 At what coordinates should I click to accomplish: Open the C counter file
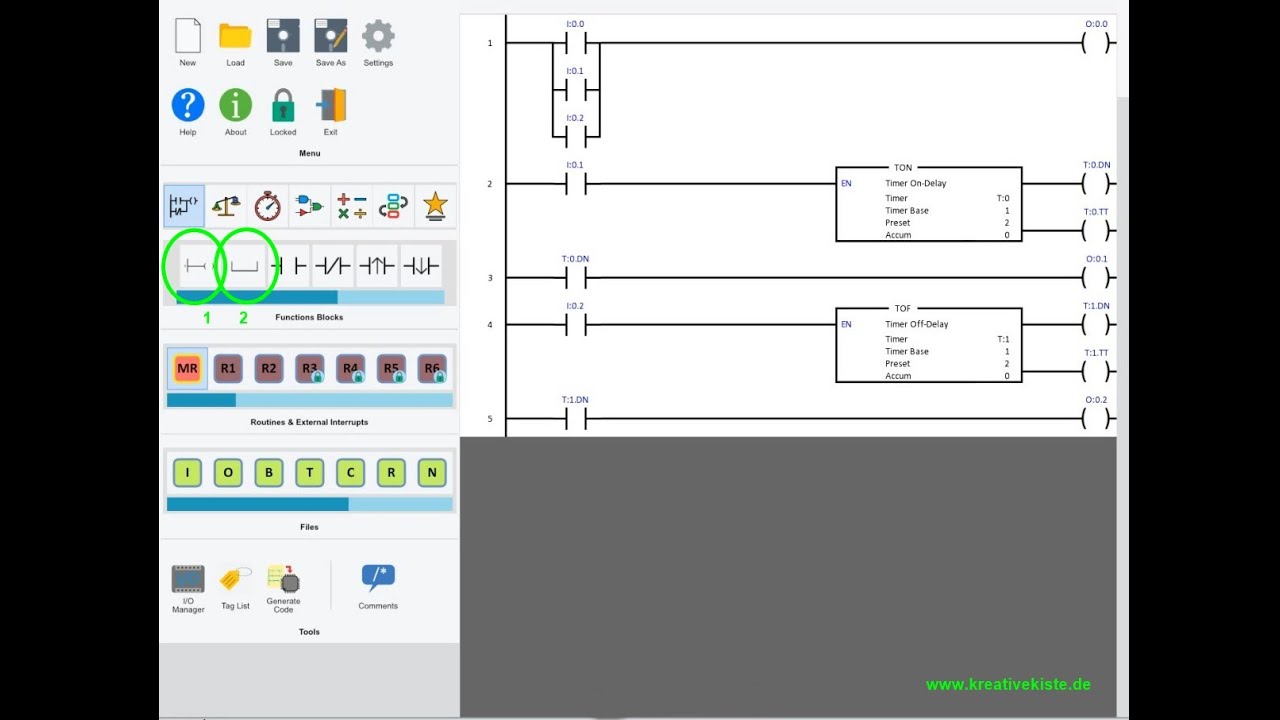[351, 473]
